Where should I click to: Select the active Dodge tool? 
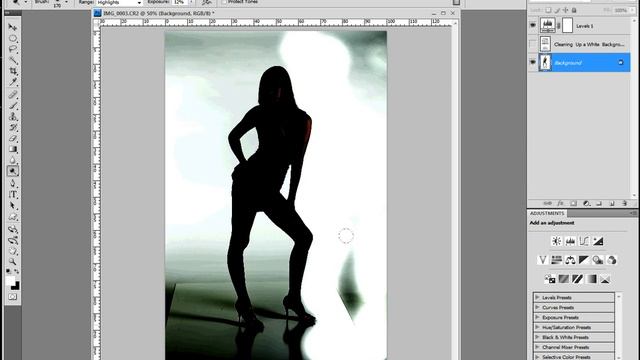(x=13, y=171)
